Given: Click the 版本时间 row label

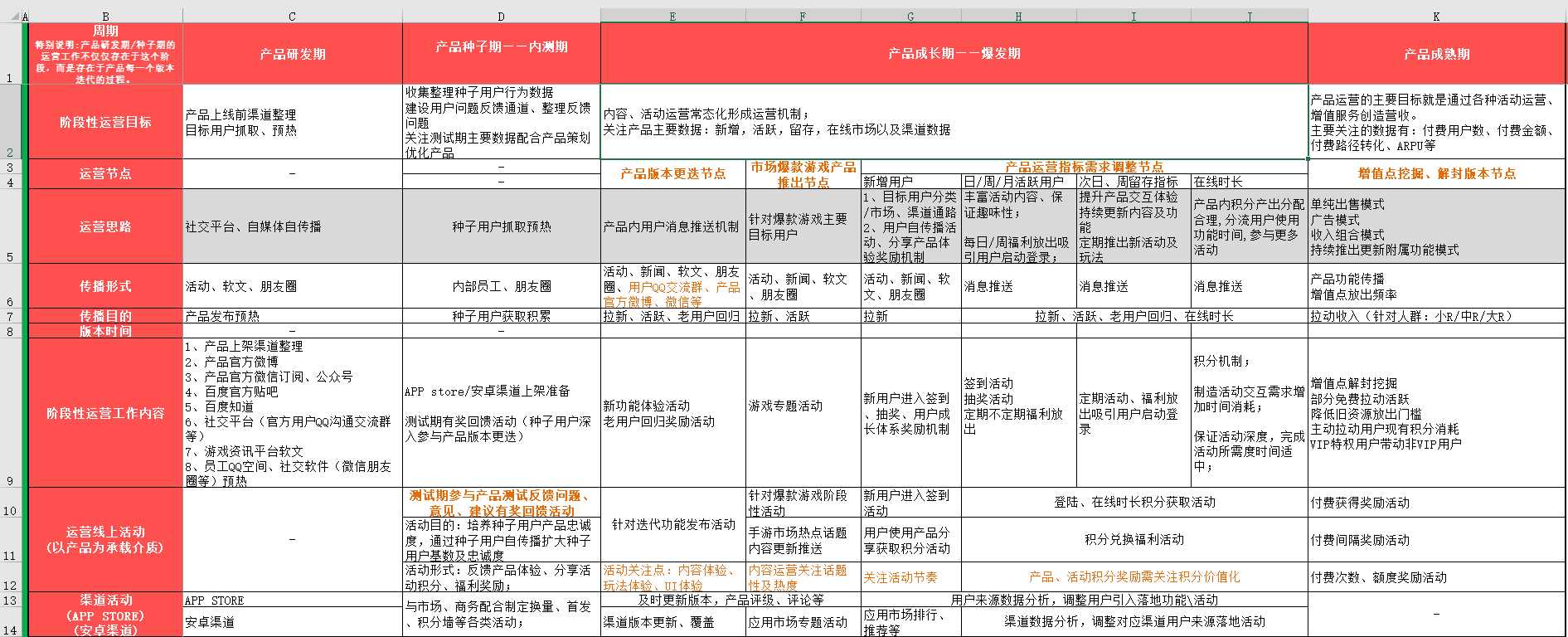Looking at the screenshot, I should point(105,331).
